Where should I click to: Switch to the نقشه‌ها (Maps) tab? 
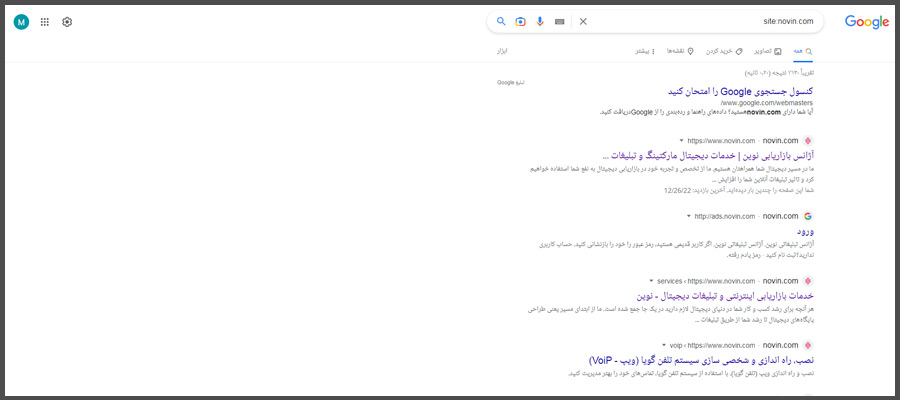point(680,51)
